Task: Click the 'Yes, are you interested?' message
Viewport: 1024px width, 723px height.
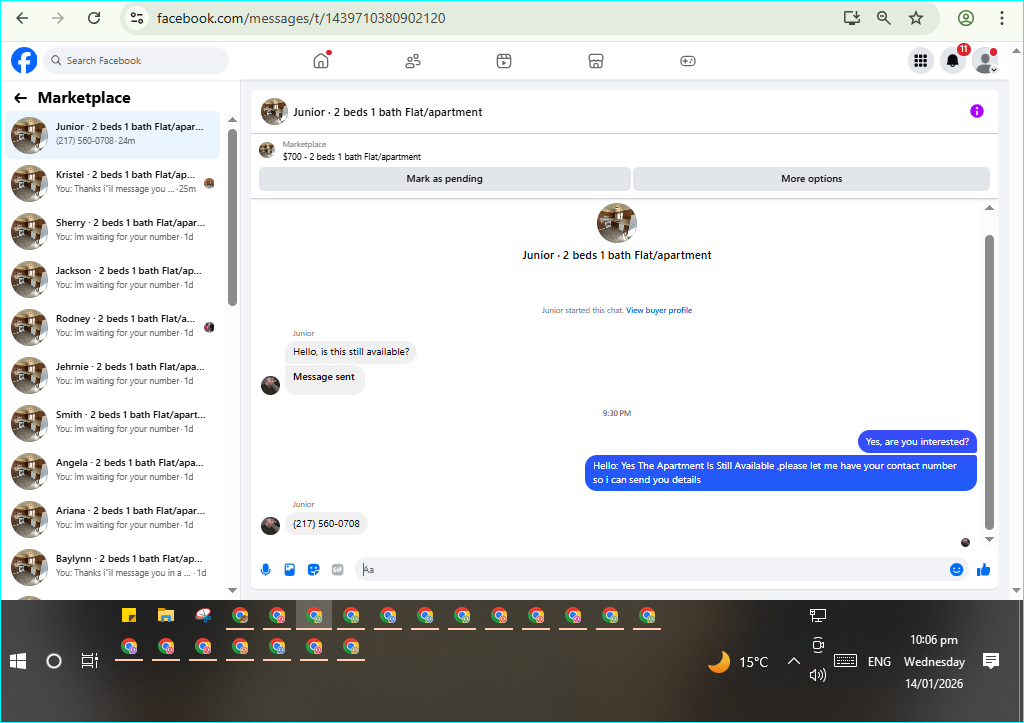Action: [x=917, y=442]
